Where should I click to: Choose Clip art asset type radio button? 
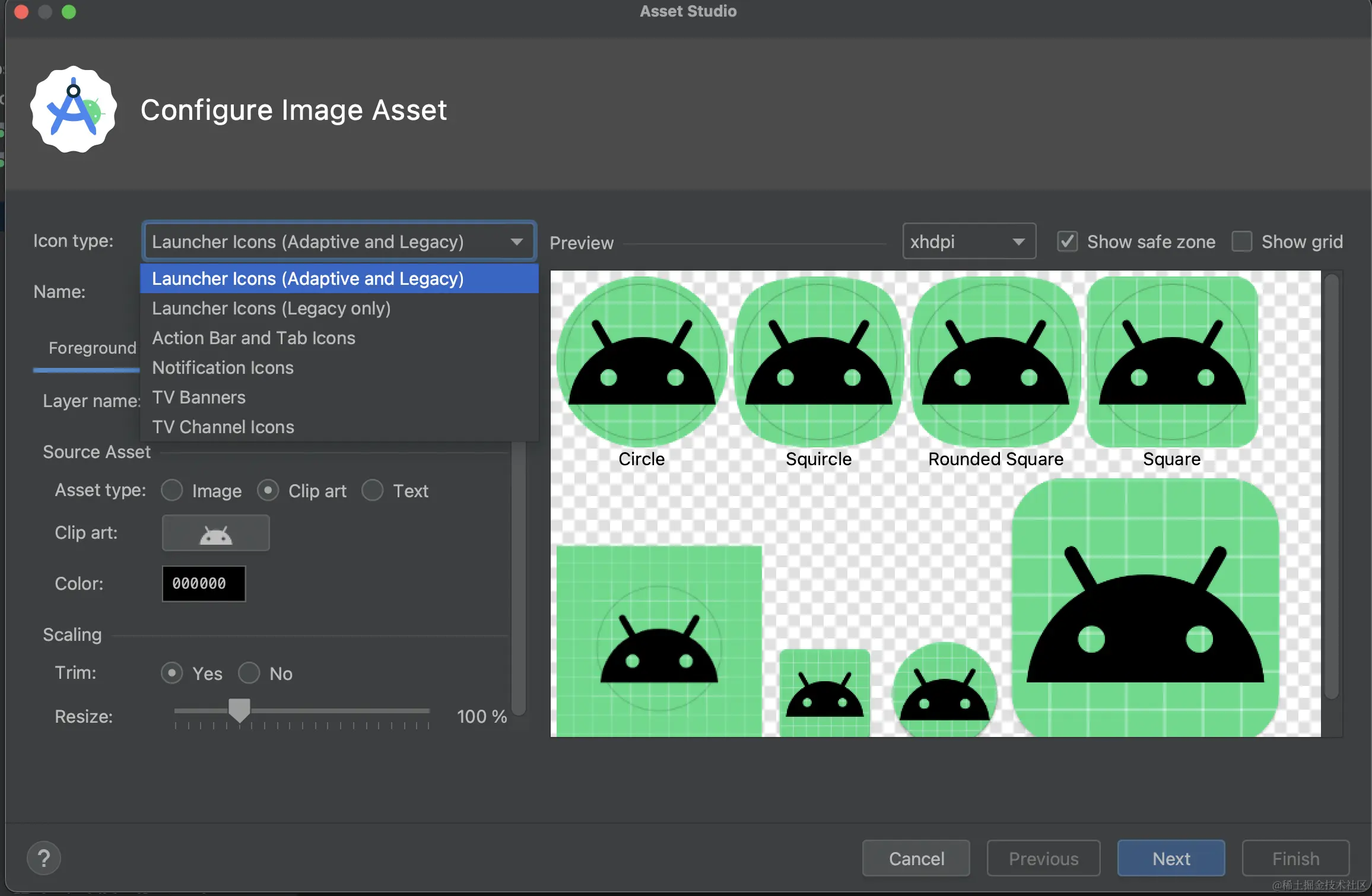[x=268, y=490]
